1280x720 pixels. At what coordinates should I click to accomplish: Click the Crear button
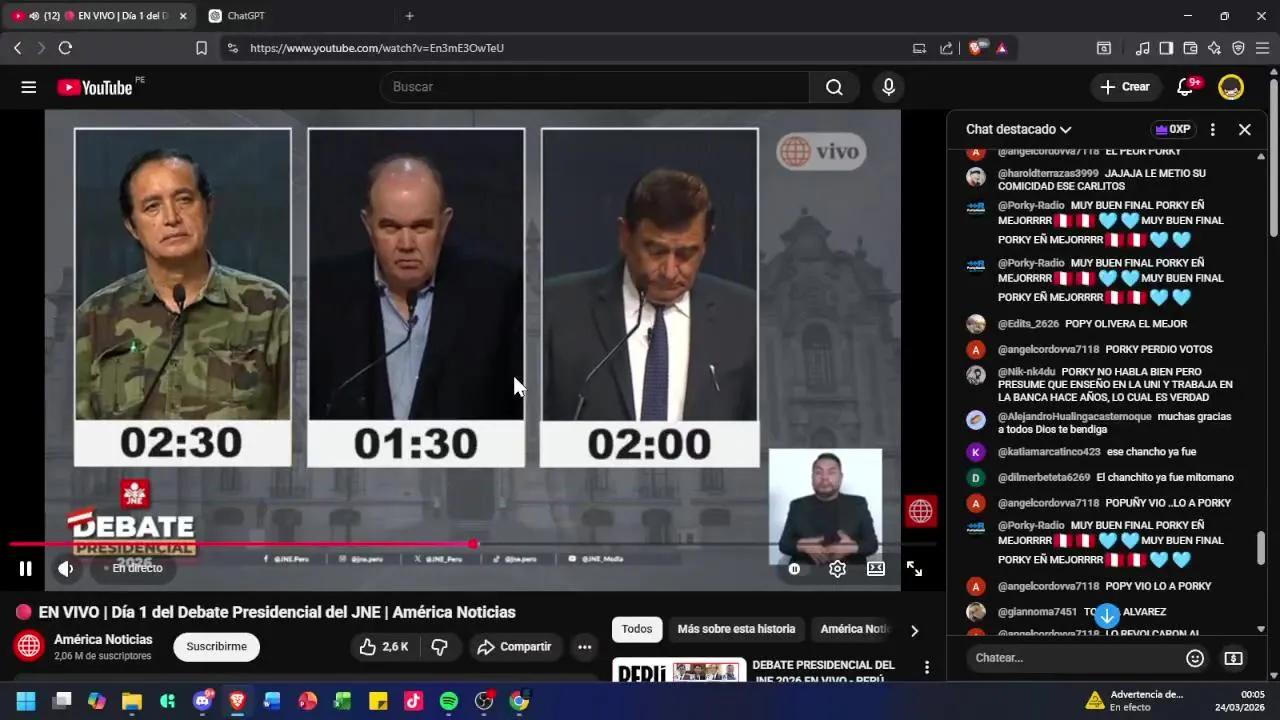(x=1126, y=87)
